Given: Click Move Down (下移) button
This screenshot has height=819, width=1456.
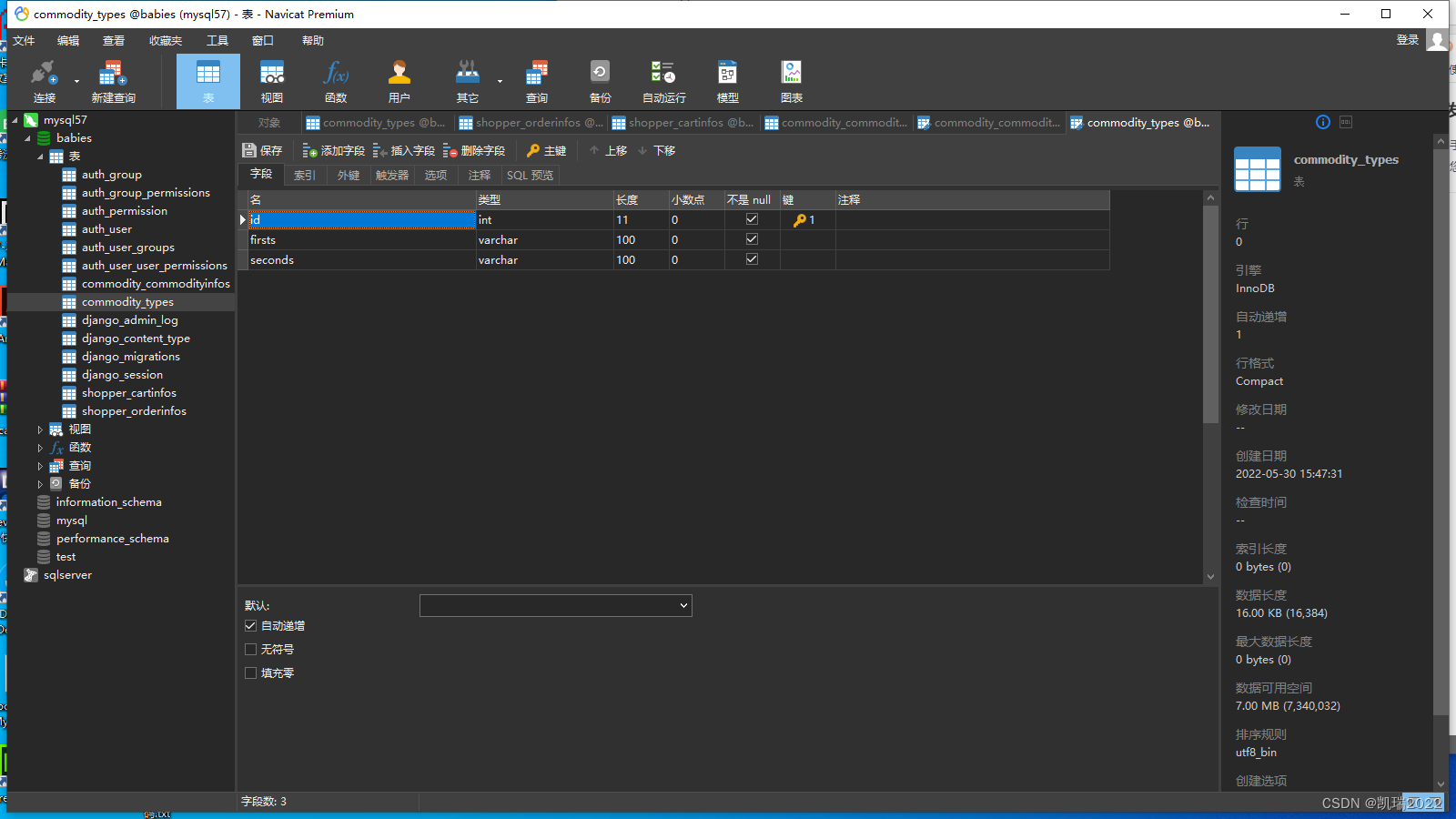Looking at the screenshot, I should pyautogui.click(x=656, y=150).
